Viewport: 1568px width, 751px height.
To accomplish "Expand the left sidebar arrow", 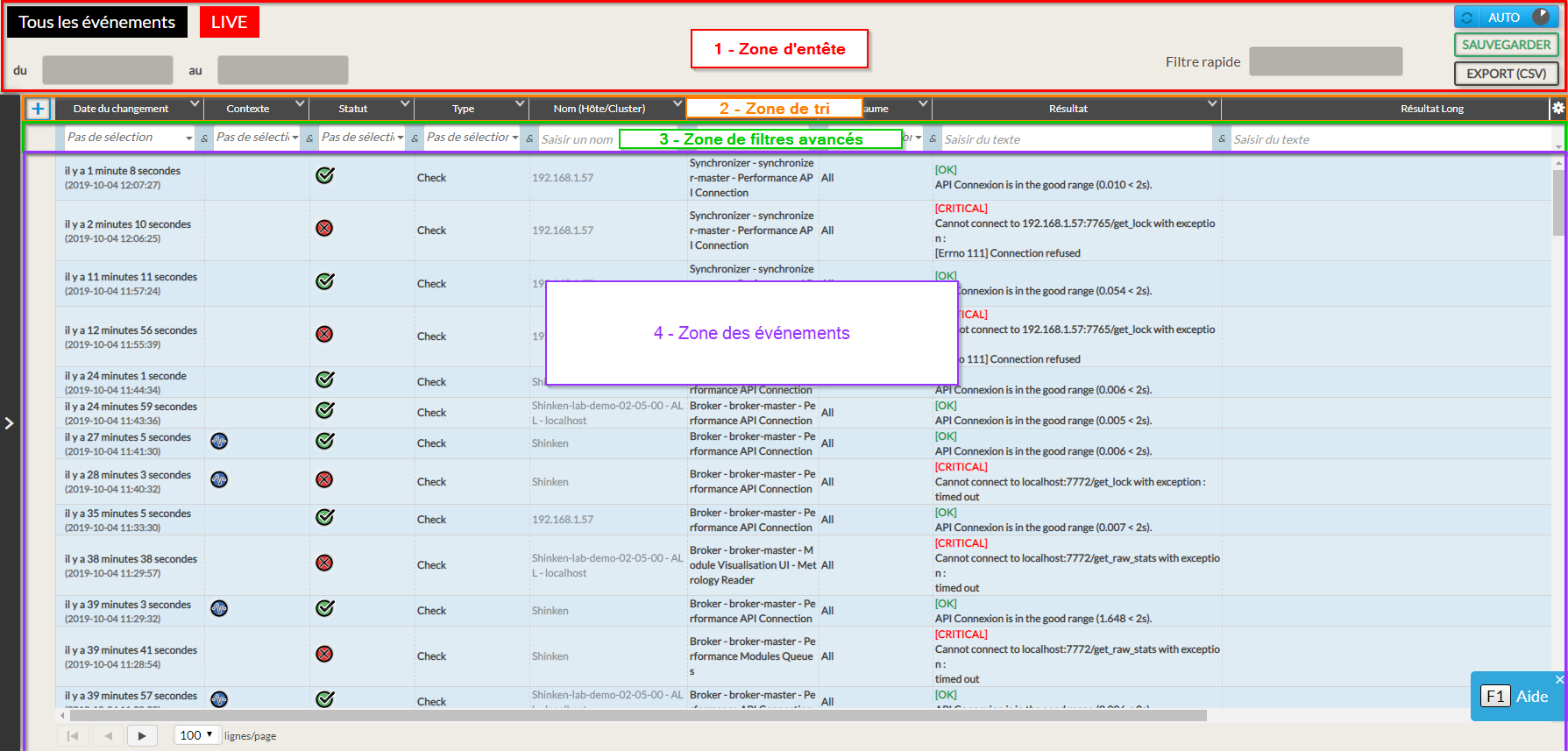I will point(9,423).
